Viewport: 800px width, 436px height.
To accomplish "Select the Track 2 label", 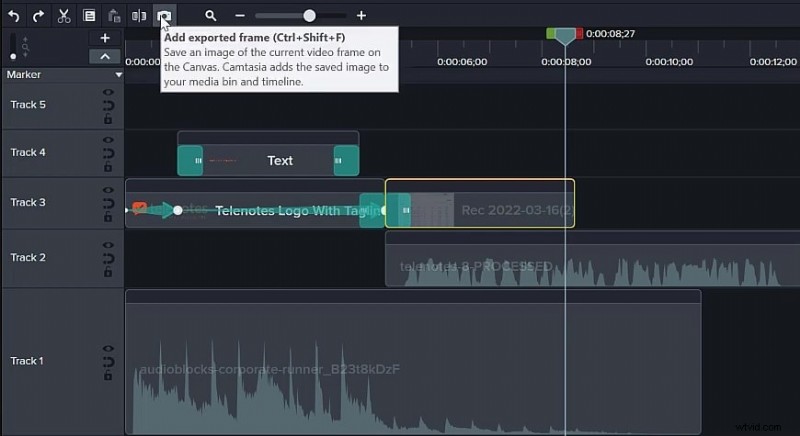I will click(28, 258).
